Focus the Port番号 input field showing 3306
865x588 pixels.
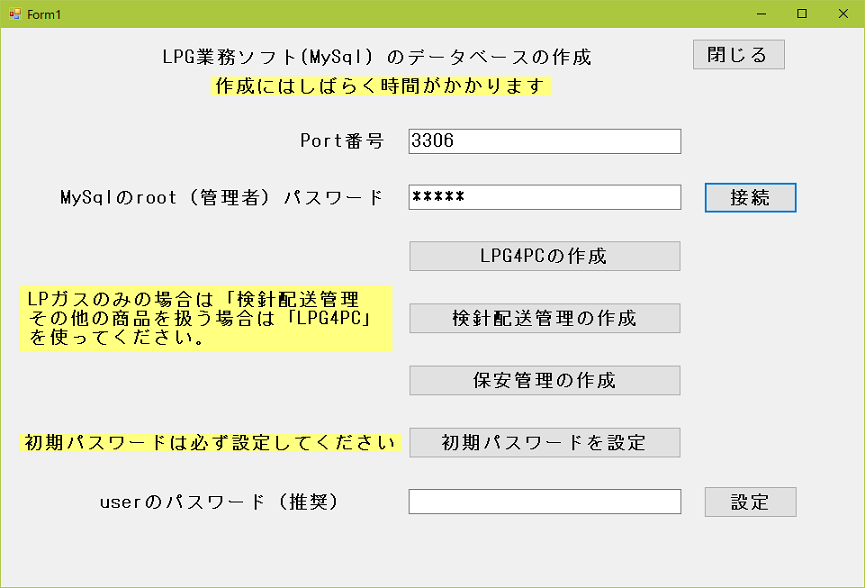(x=544, y=141)
